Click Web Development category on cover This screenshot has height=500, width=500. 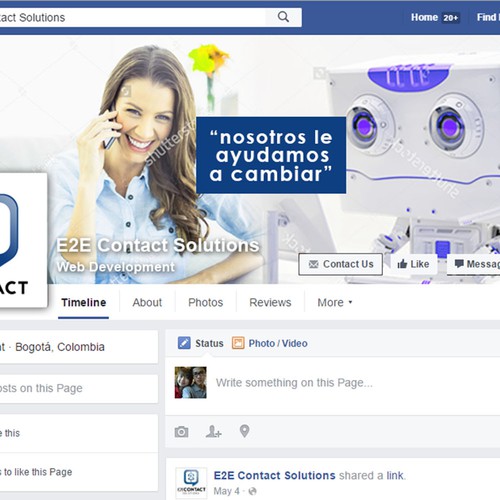115,267
